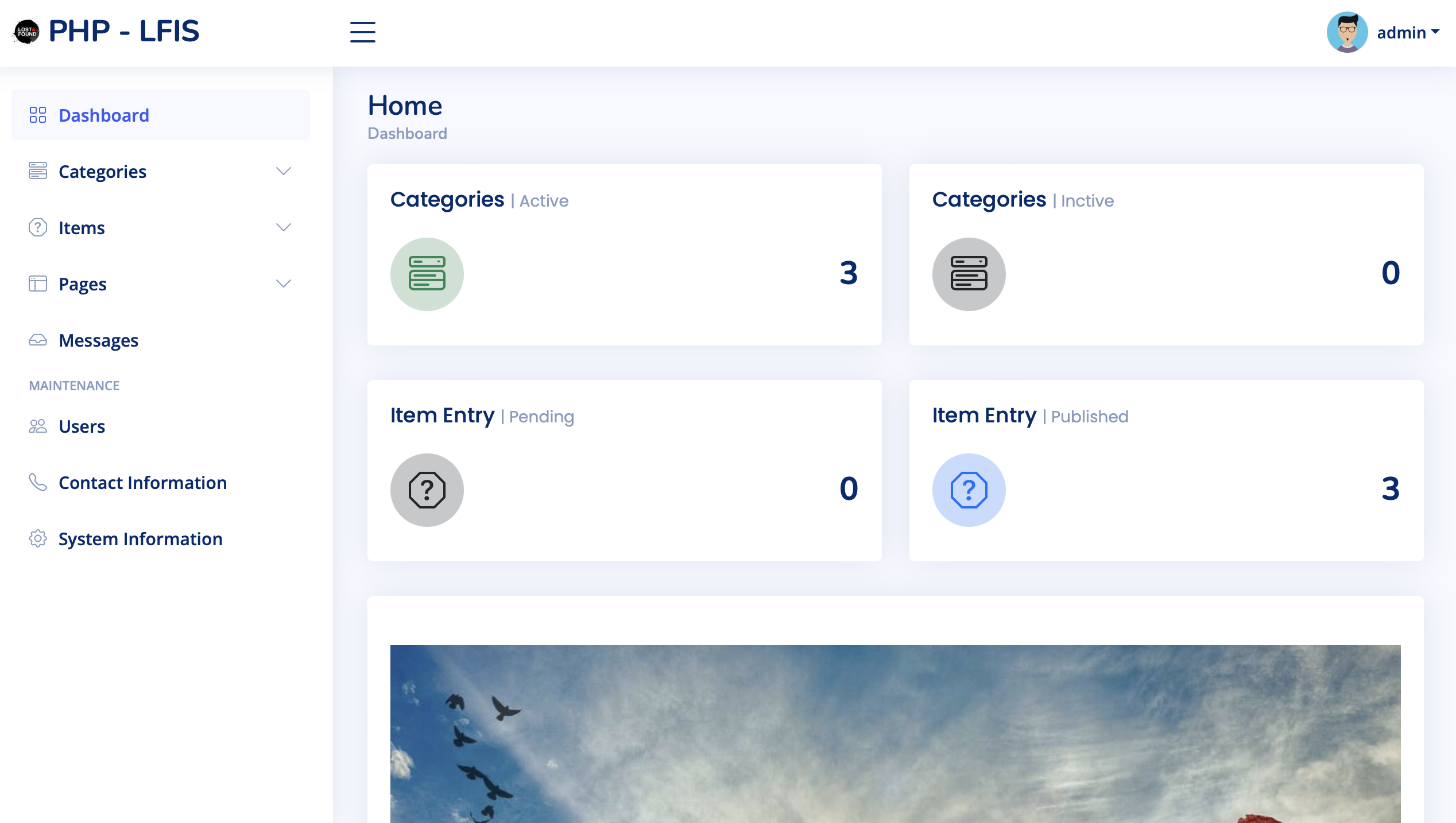The width and height of the screenshot is (1456, 823).
Task: Click the gray Inactive Categories card icon
Action: coord(969,274)
